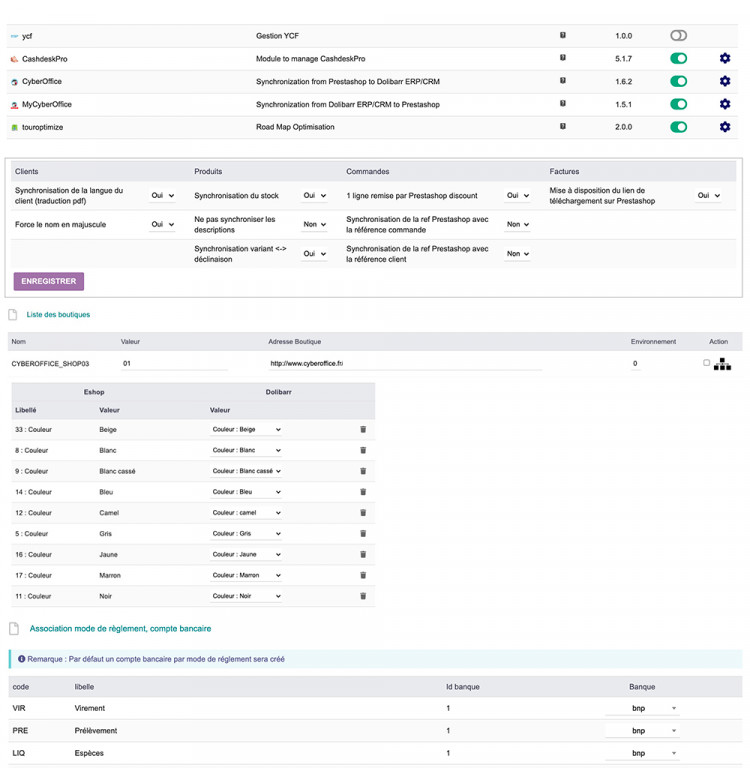Click the Liste des boutiques heading
This screenshot has height=768, width=750.
[58, 315]
